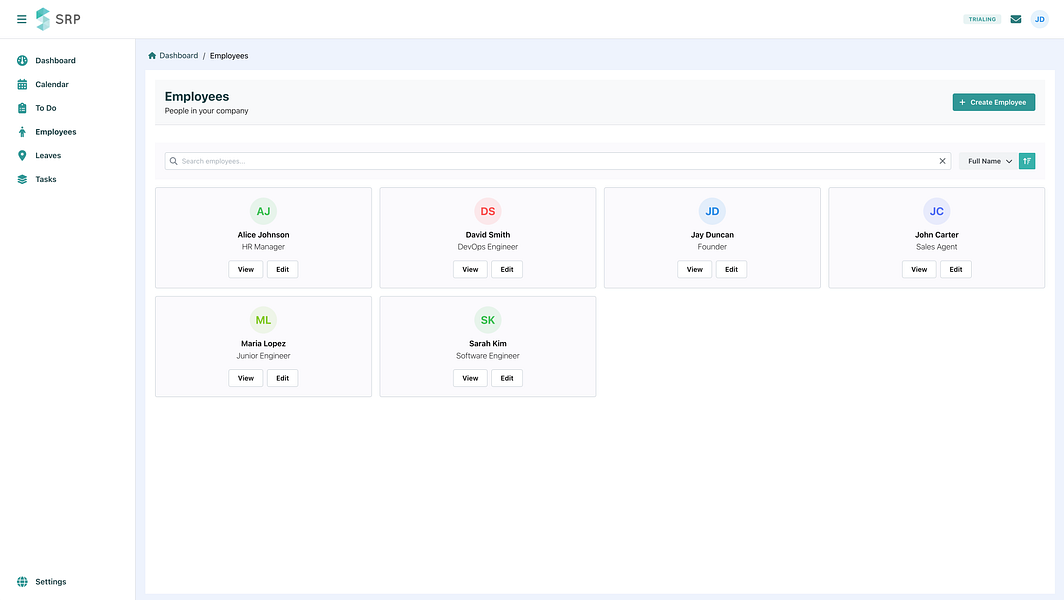Image resolution: width=1064 pixels, height=600 pixels.
Task: View David Smith's profile
Action: tap(470, 269)
